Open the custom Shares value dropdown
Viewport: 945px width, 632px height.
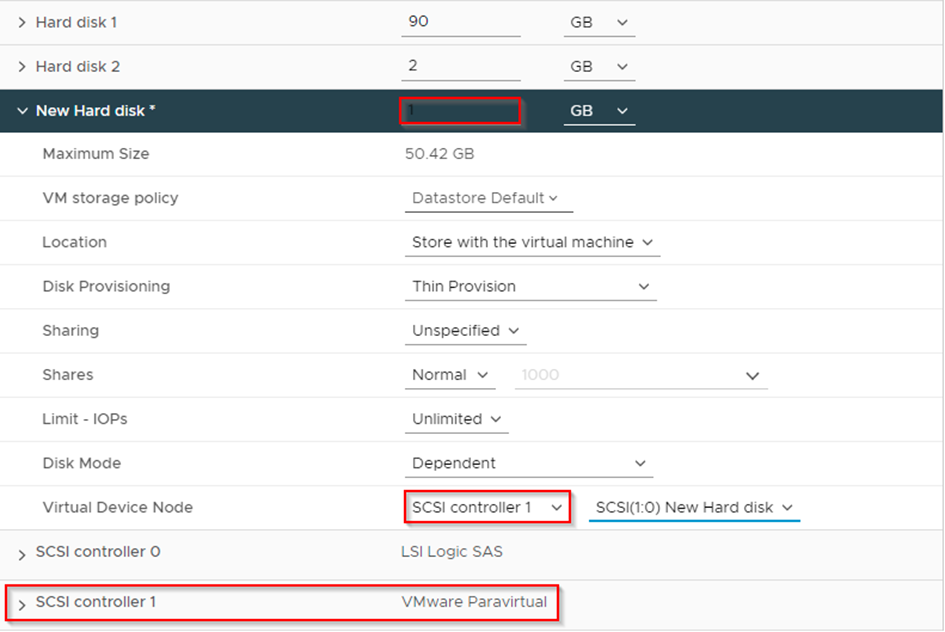click(x=640, y=374)
